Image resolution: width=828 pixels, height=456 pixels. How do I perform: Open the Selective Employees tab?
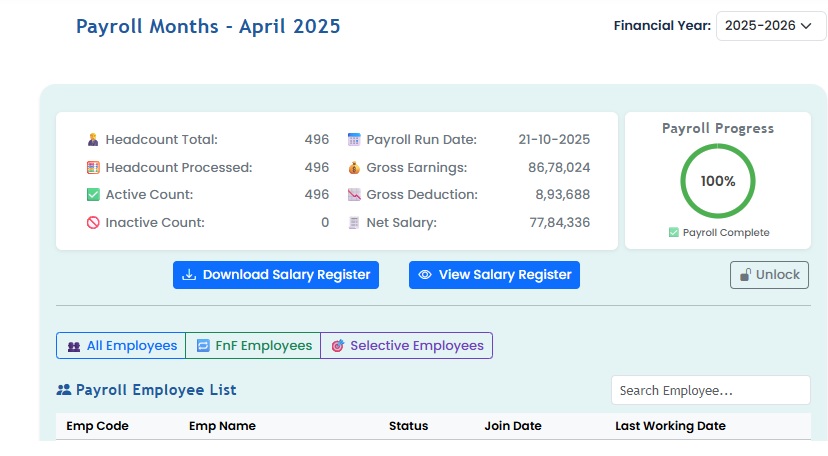(406, 346)
